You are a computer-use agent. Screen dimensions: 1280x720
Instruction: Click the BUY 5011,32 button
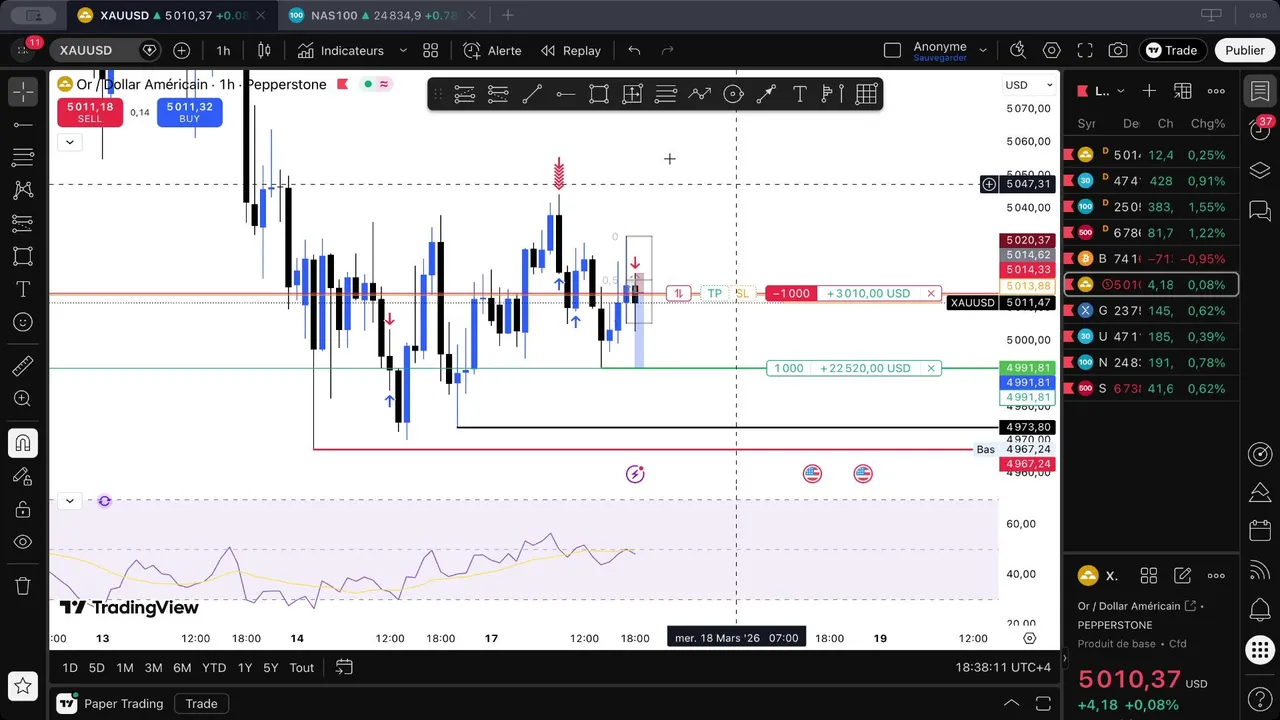point(189,112)
